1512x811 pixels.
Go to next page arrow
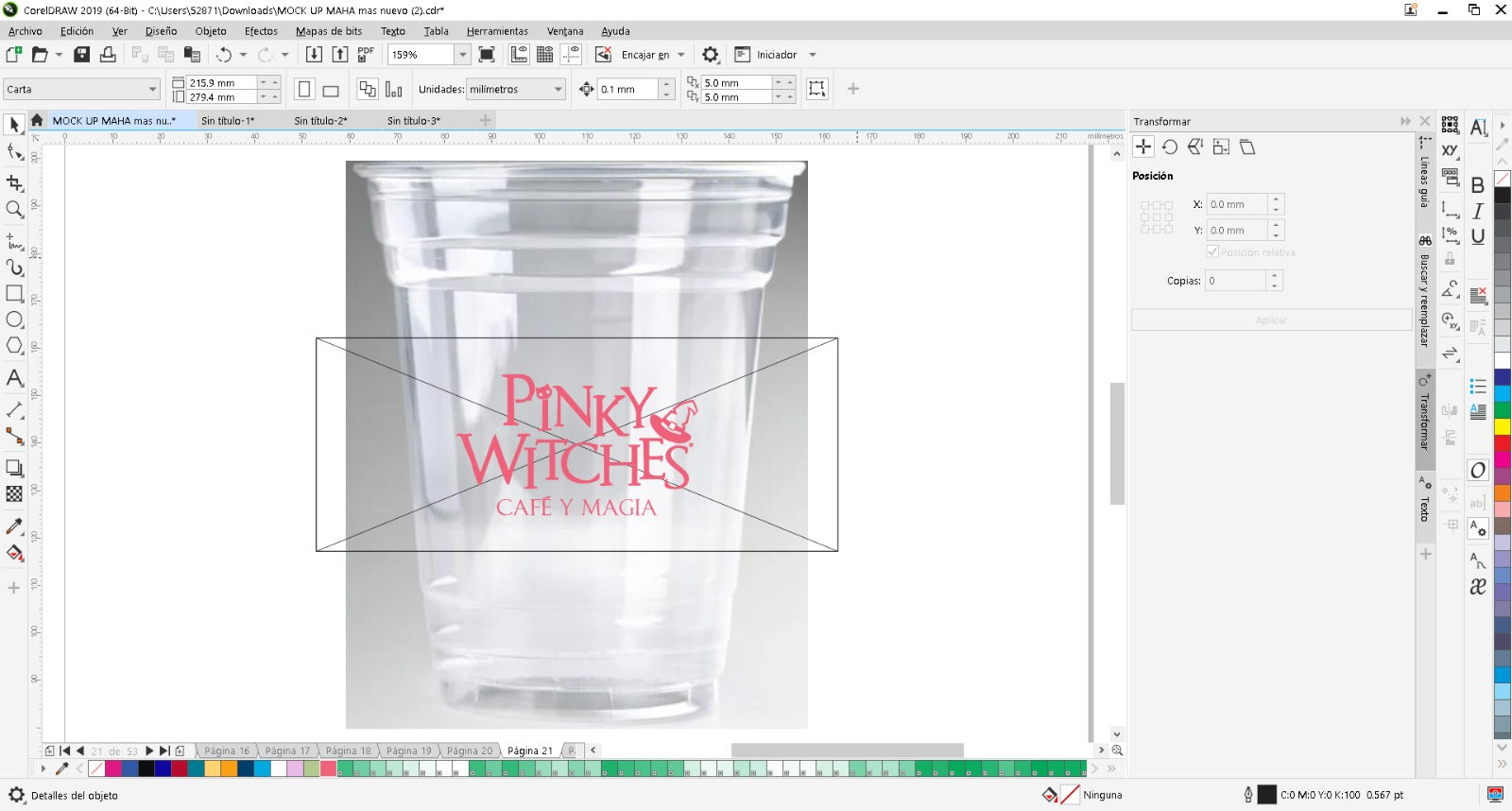point(148,751)
